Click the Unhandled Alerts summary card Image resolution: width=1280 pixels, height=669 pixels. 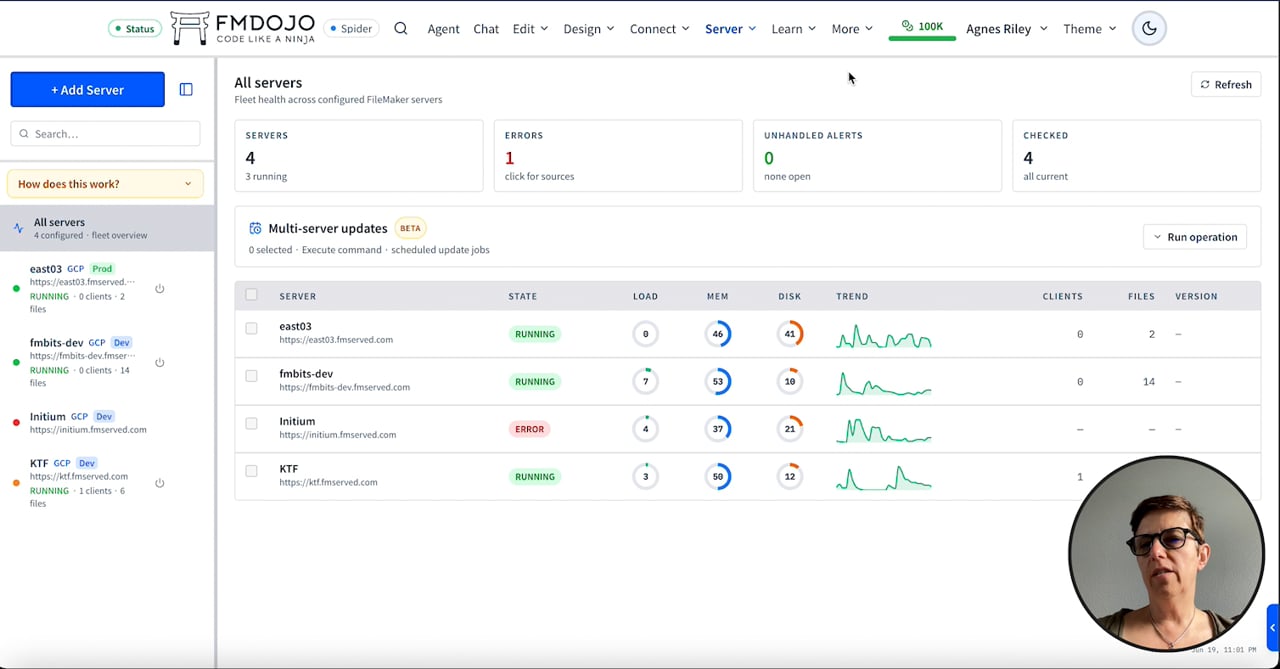877,155
